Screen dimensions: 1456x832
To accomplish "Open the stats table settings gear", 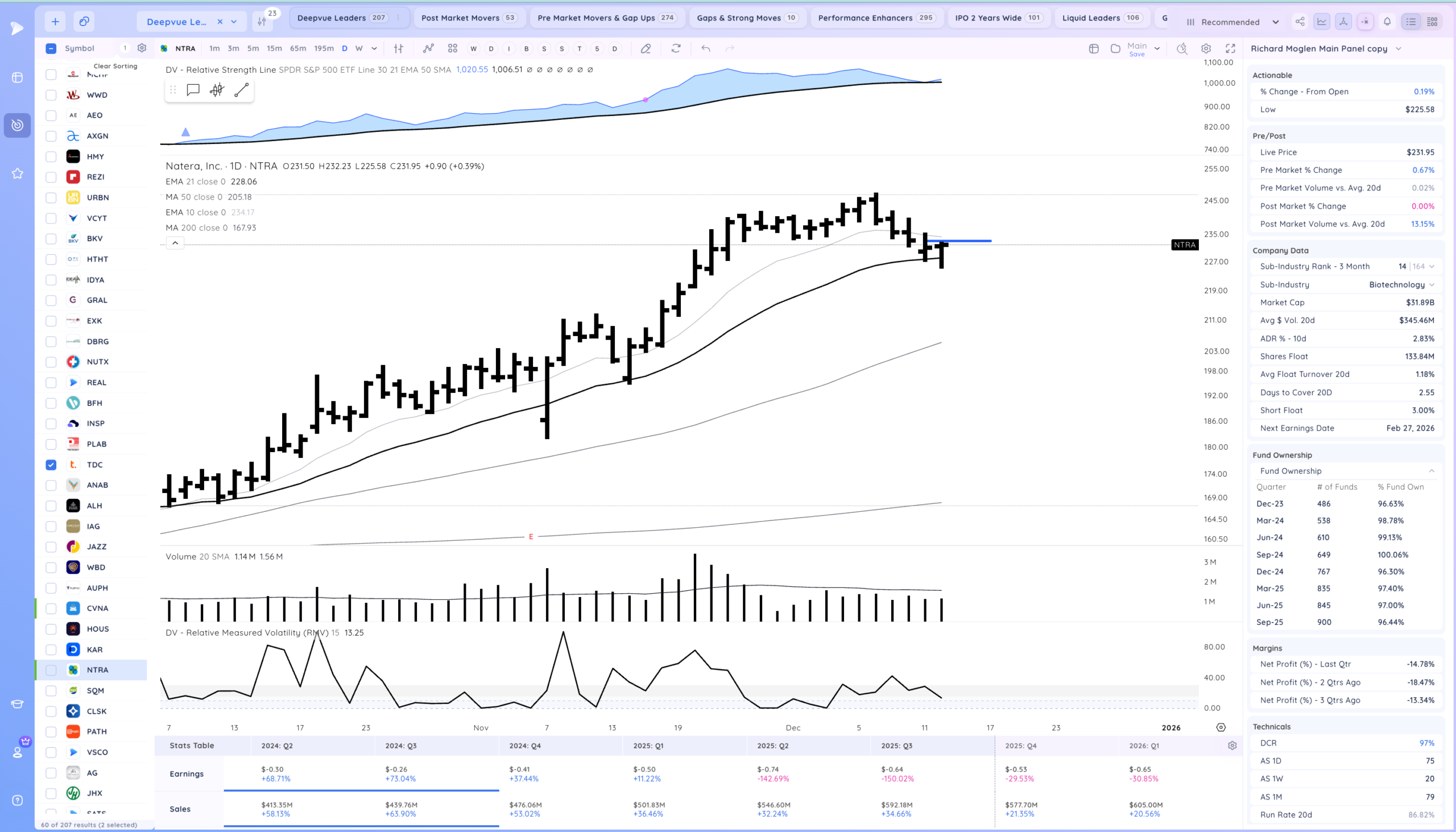I will [1232, 746].
